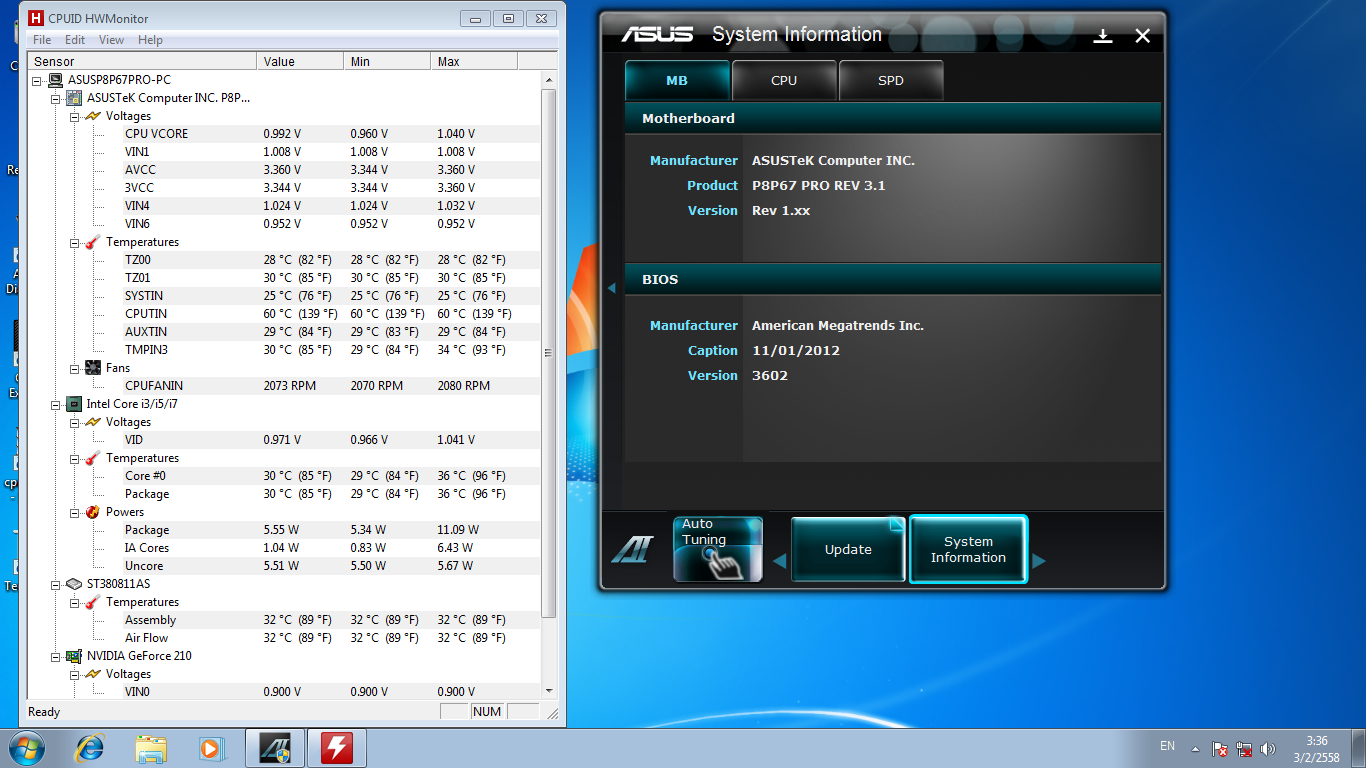The height and width of the screenshot is (768, 1366).
Task: Click the motherboard icon beside ASUSTeK Computer INC.
Action: [74, 98]
